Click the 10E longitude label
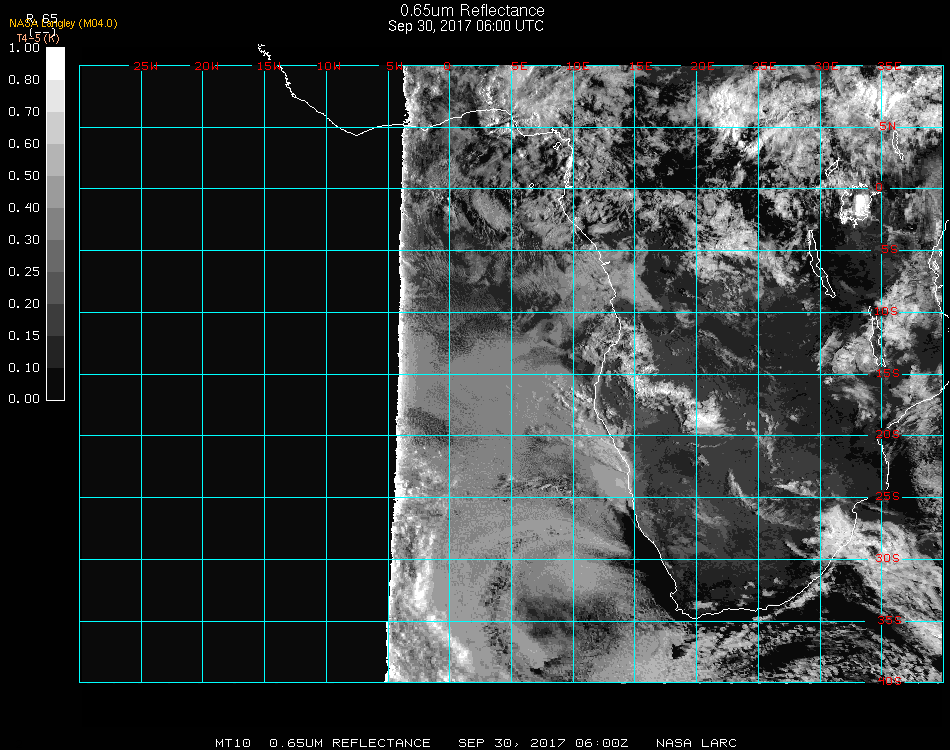 (578, 66)
